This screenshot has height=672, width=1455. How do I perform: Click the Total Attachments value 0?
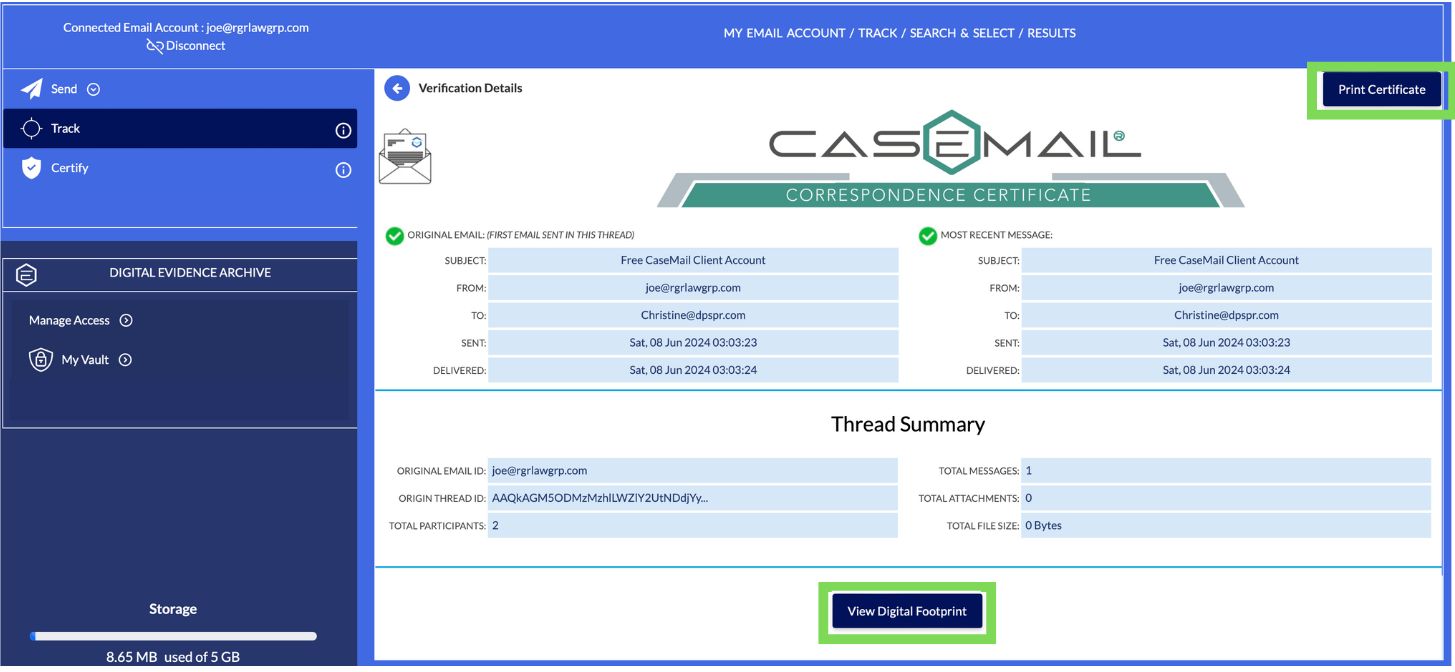(x=1226, y=498)
